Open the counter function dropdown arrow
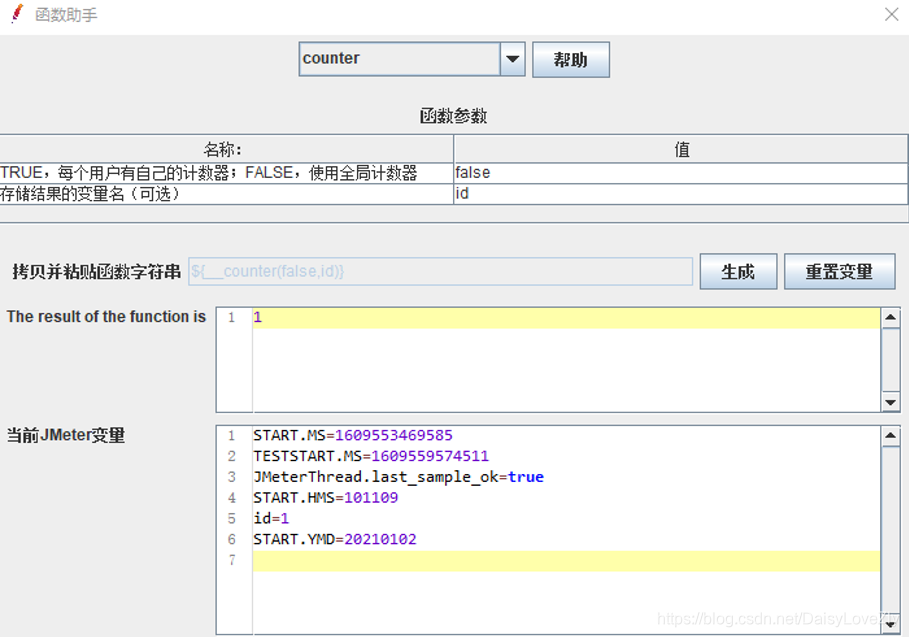The image size is (909, 637). [512, 59]
